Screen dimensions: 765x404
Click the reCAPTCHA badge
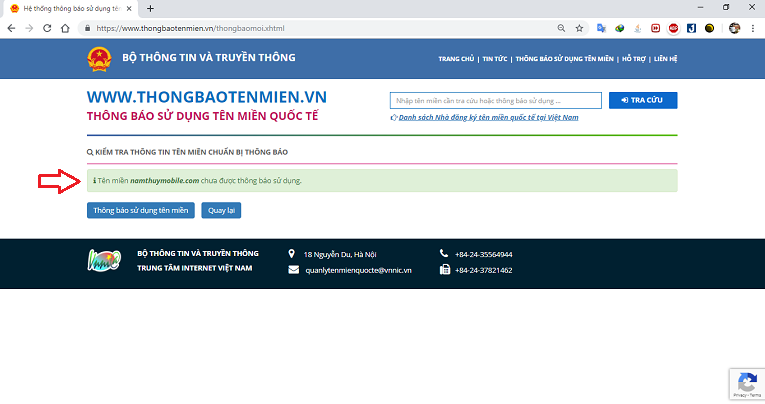point(747,384)
